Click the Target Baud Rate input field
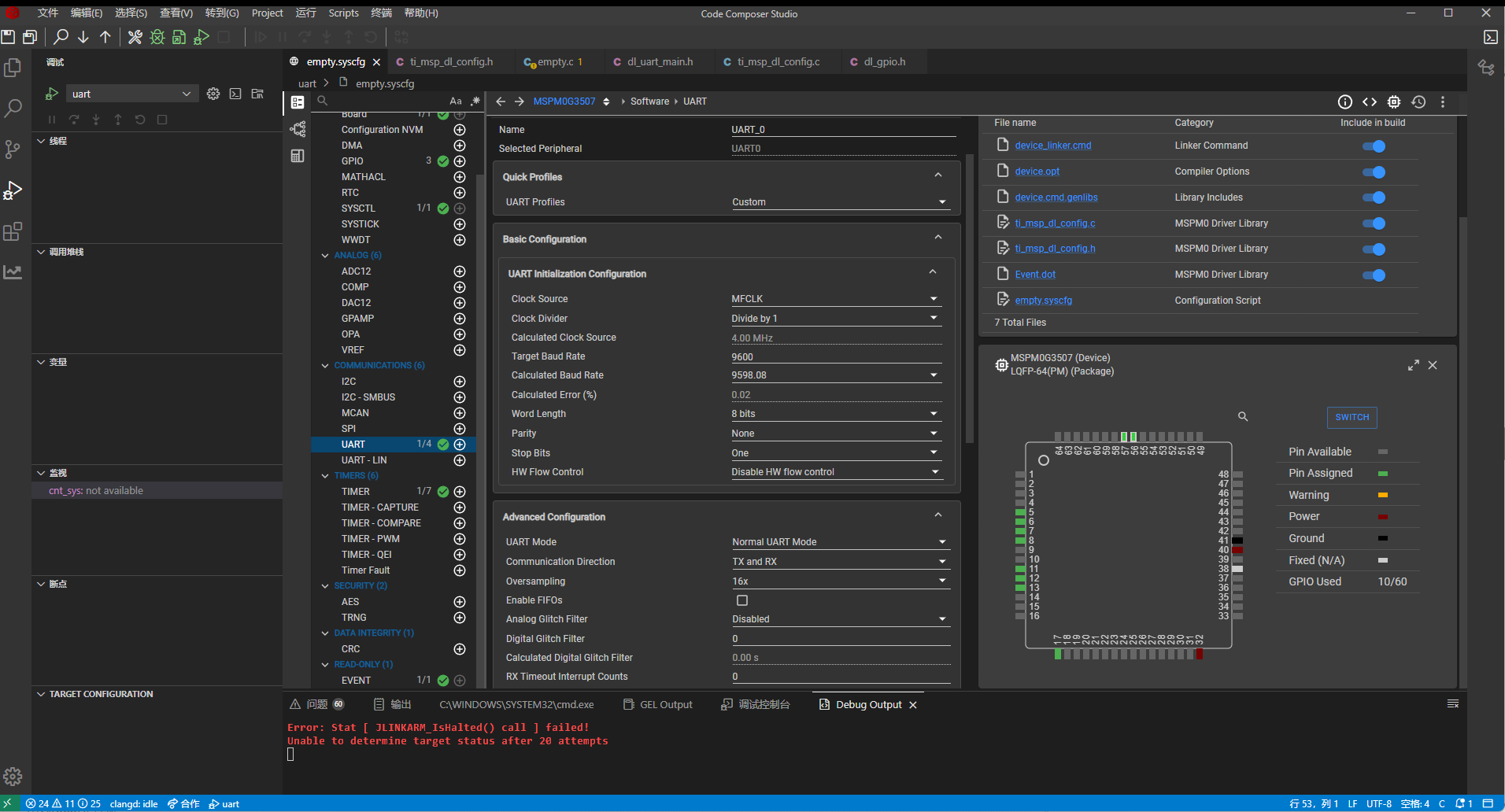This screenshot has height=812, width=1505. point(835,356)
